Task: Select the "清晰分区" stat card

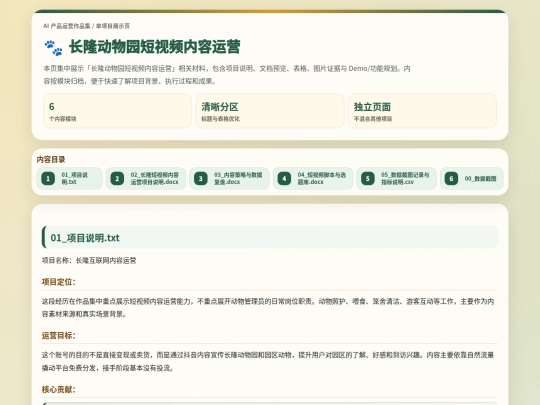Action: 270,111
